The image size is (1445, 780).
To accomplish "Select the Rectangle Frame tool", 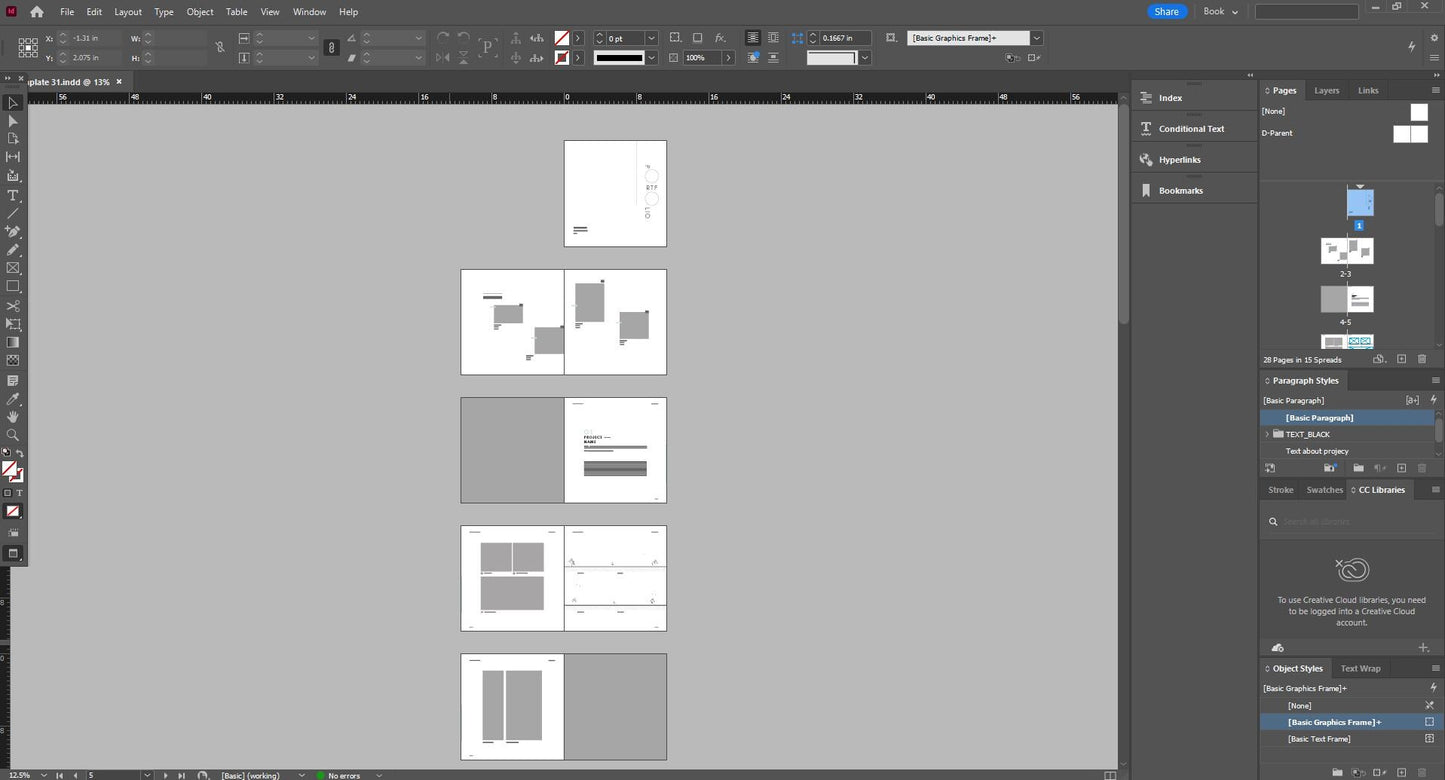I will pos(13,268).
